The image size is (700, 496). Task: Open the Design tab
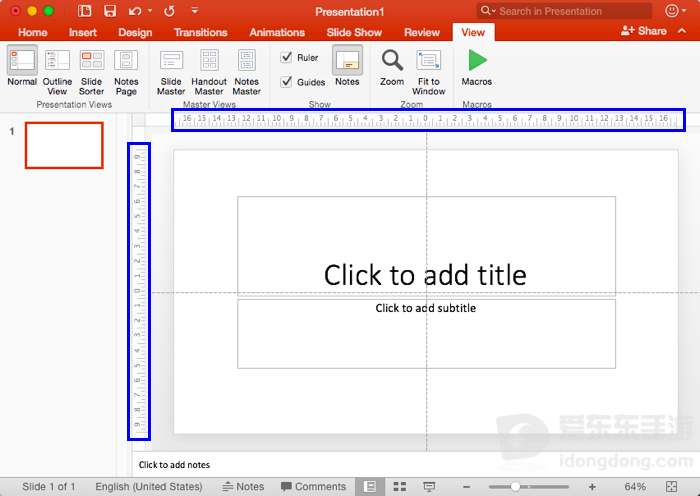[135, 32]
